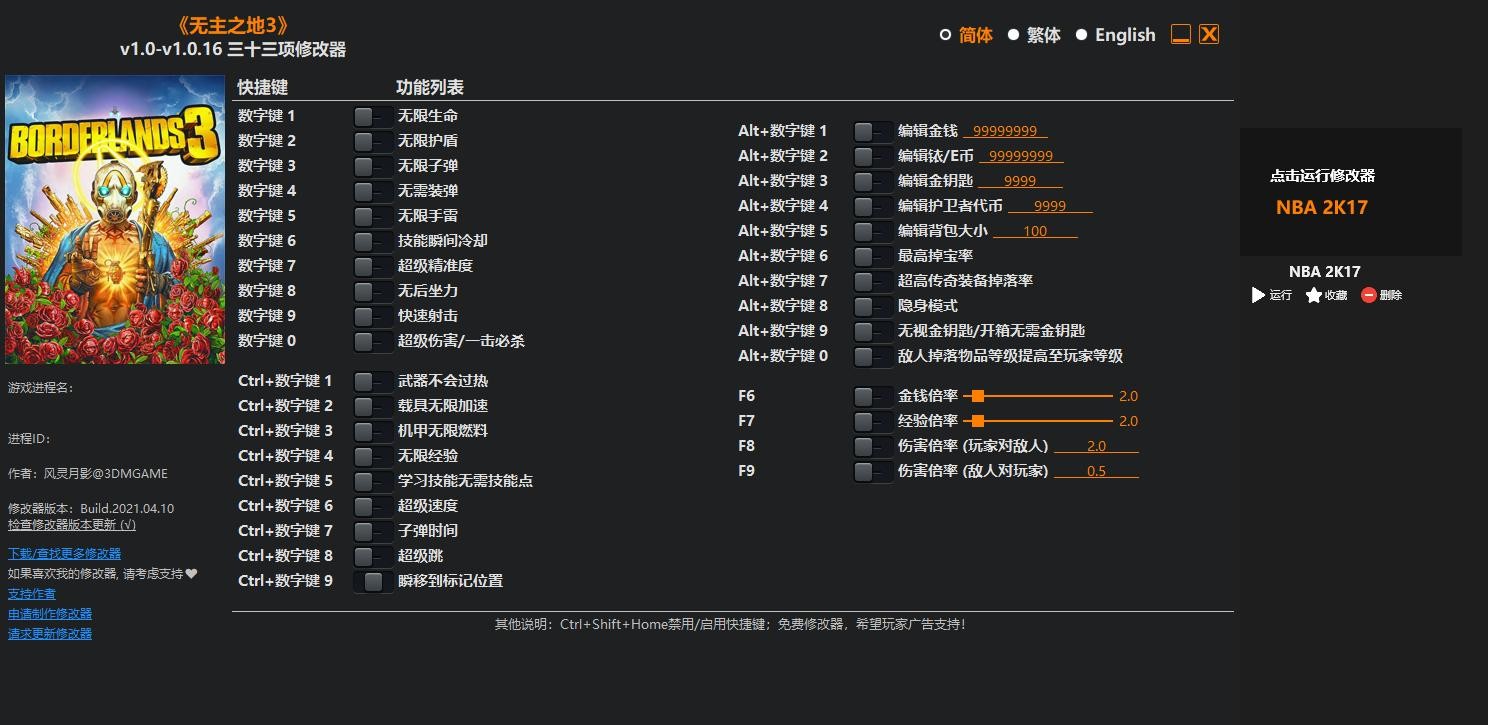
Task: Toggle 经验倍率 F7 switch
Action: point(872,421)
